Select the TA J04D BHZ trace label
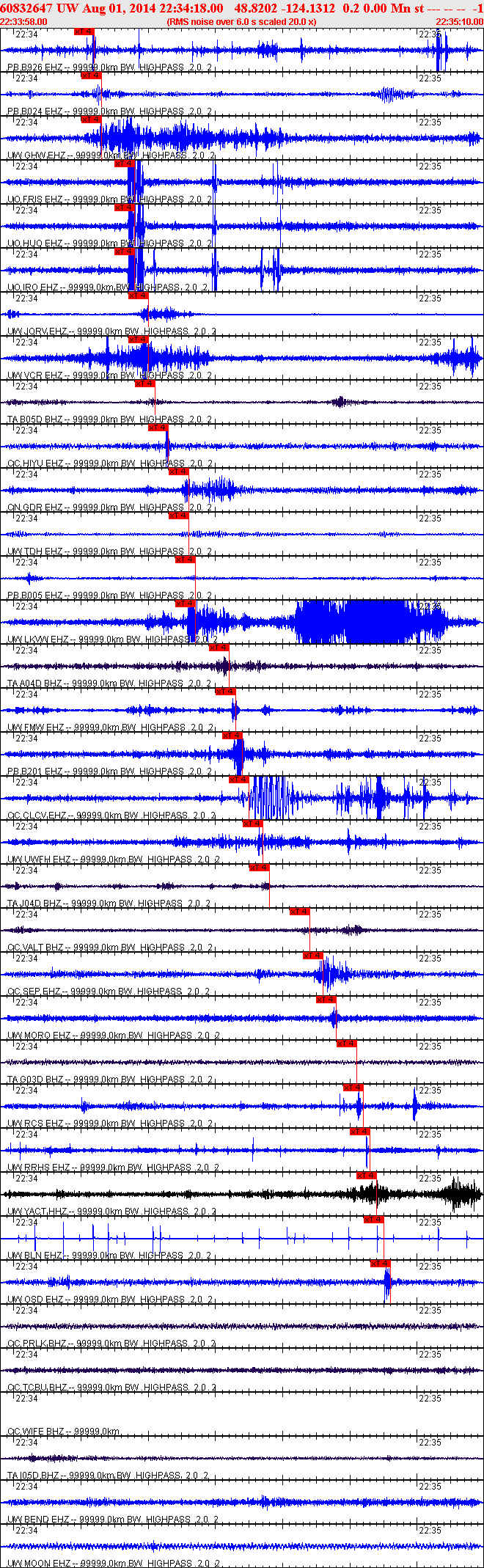This screenshot has width=484, height=1568. point(109,904)
